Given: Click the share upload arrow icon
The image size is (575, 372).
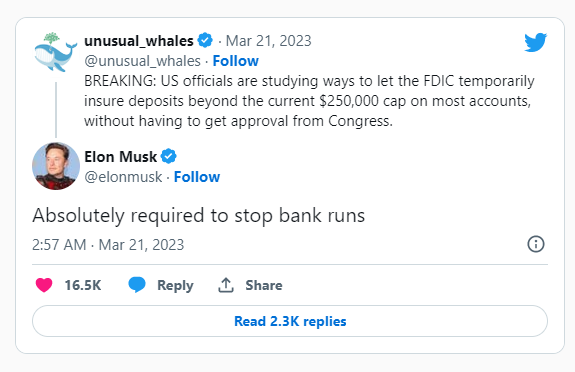Looking at the screenshot, I should 226,285.
